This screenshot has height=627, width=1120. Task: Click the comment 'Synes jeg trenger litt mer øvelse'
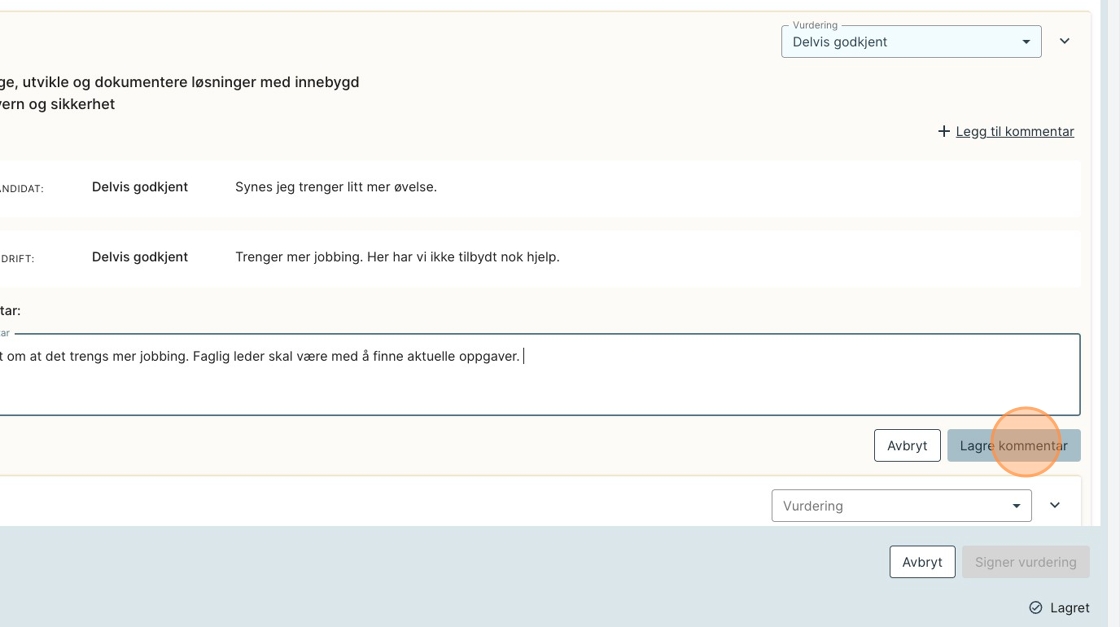click(x=336, y=187)
